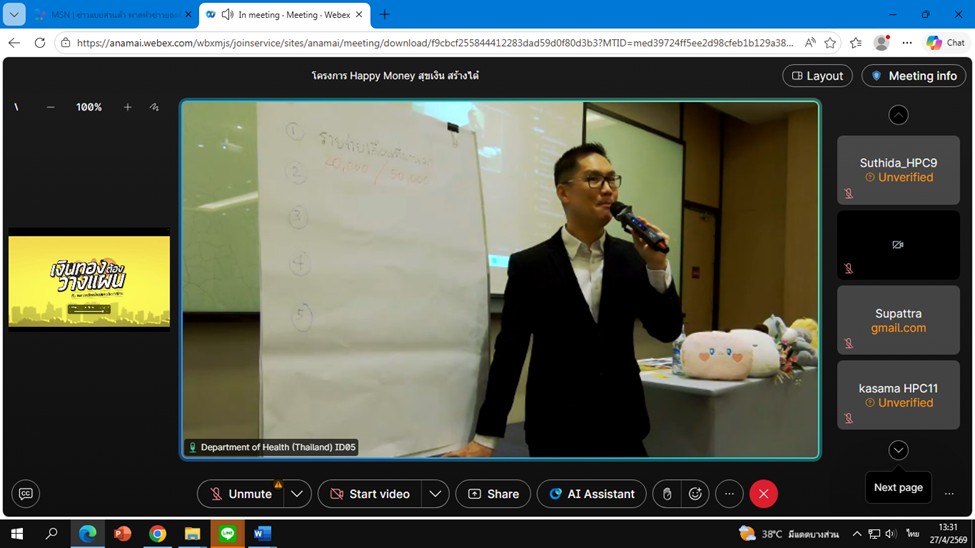975x548 pixels.
Task: Switch to the MSN browser tab
Action: click(x=110, y=15)
